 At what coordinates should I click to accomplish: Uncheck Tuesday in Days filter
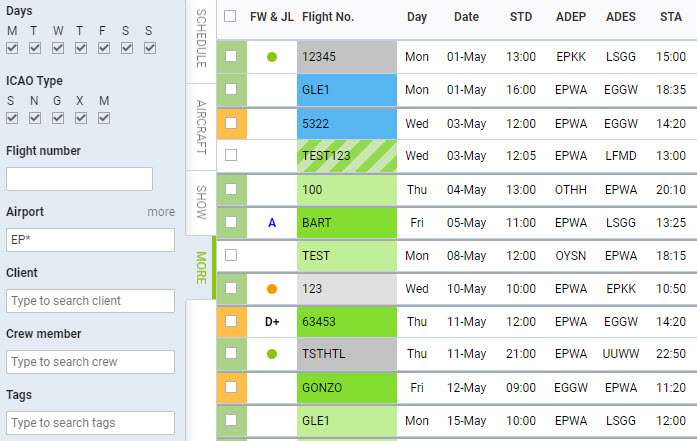(35, 48)
